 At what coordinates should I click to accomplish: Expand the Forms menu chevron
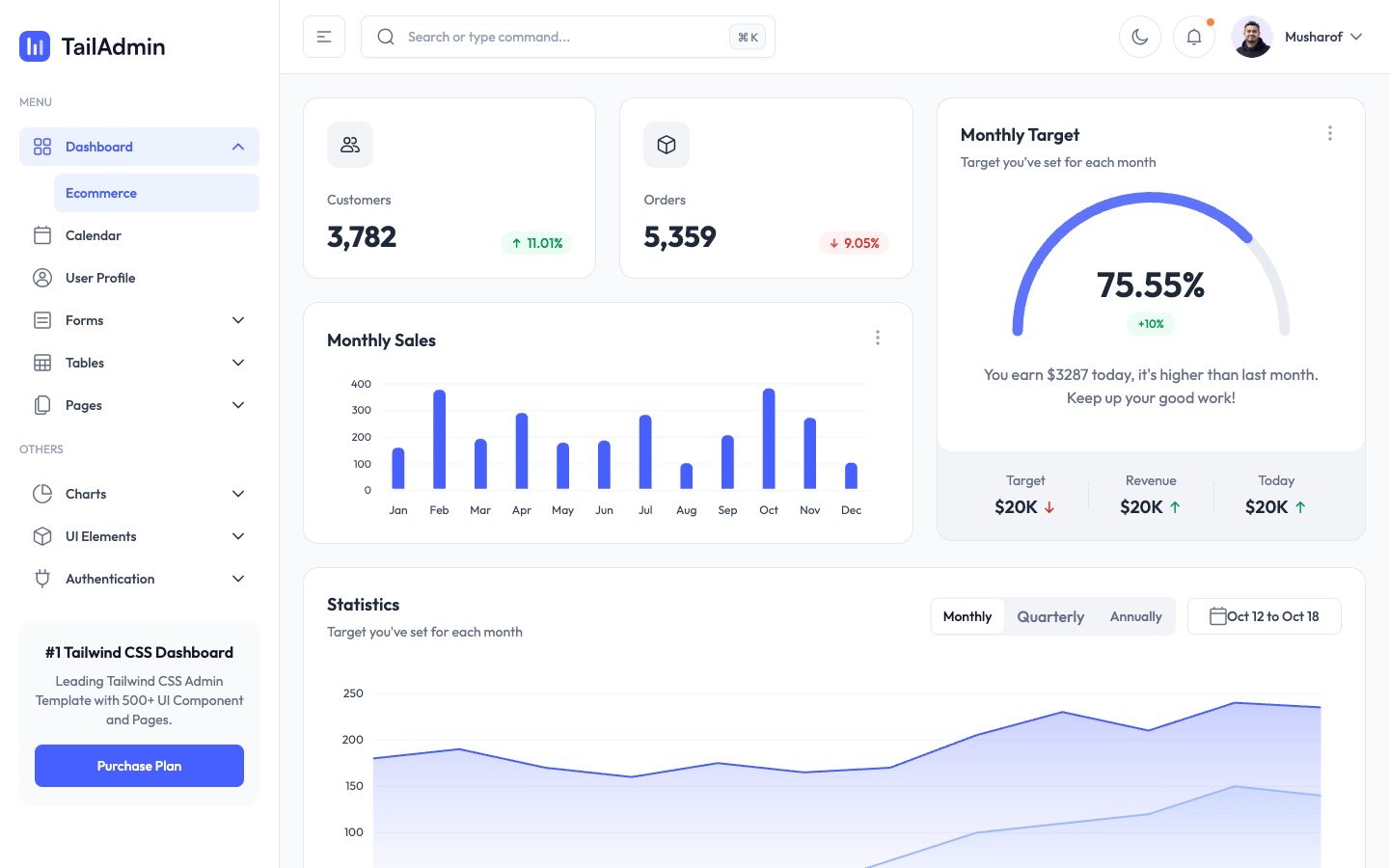click(238, 320)
